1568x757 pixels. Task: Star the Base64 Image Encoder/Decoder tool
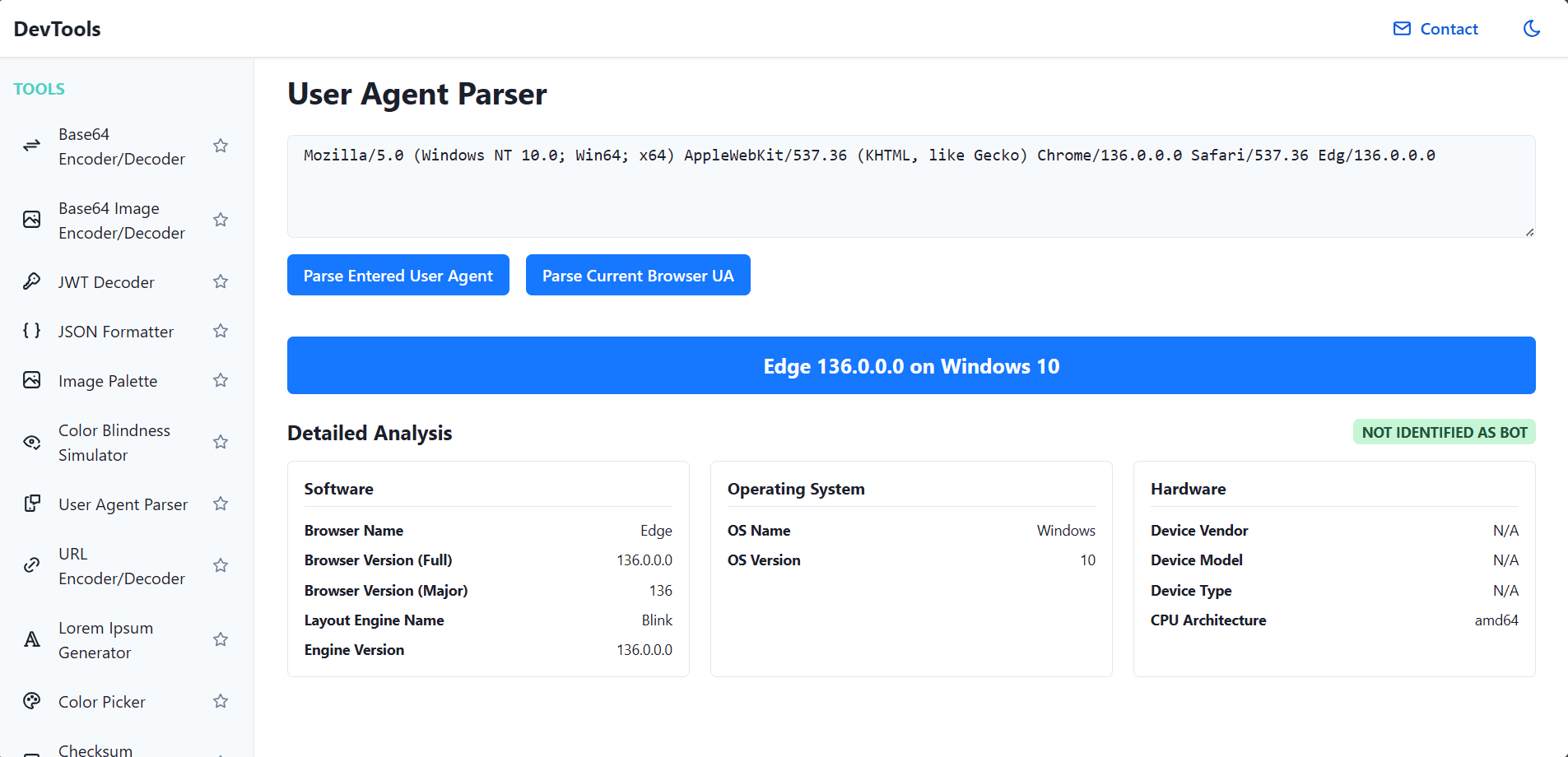[x=221, y=220]
